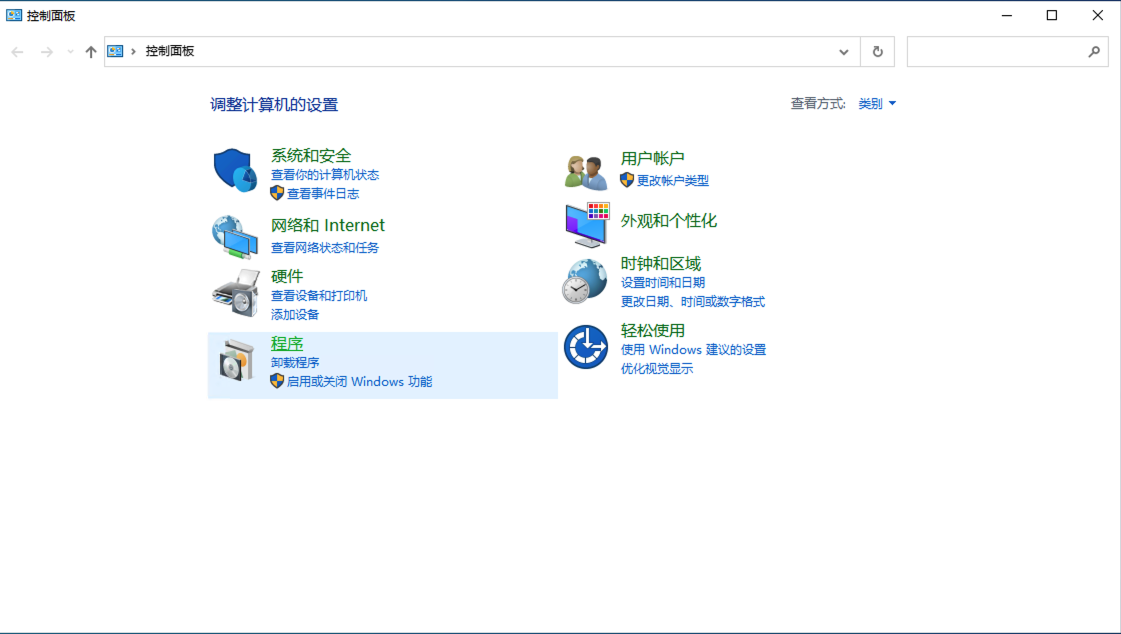Open 用户帐户 via its icon
Screen dimensions: 1121x634
[x=584, y=169]
